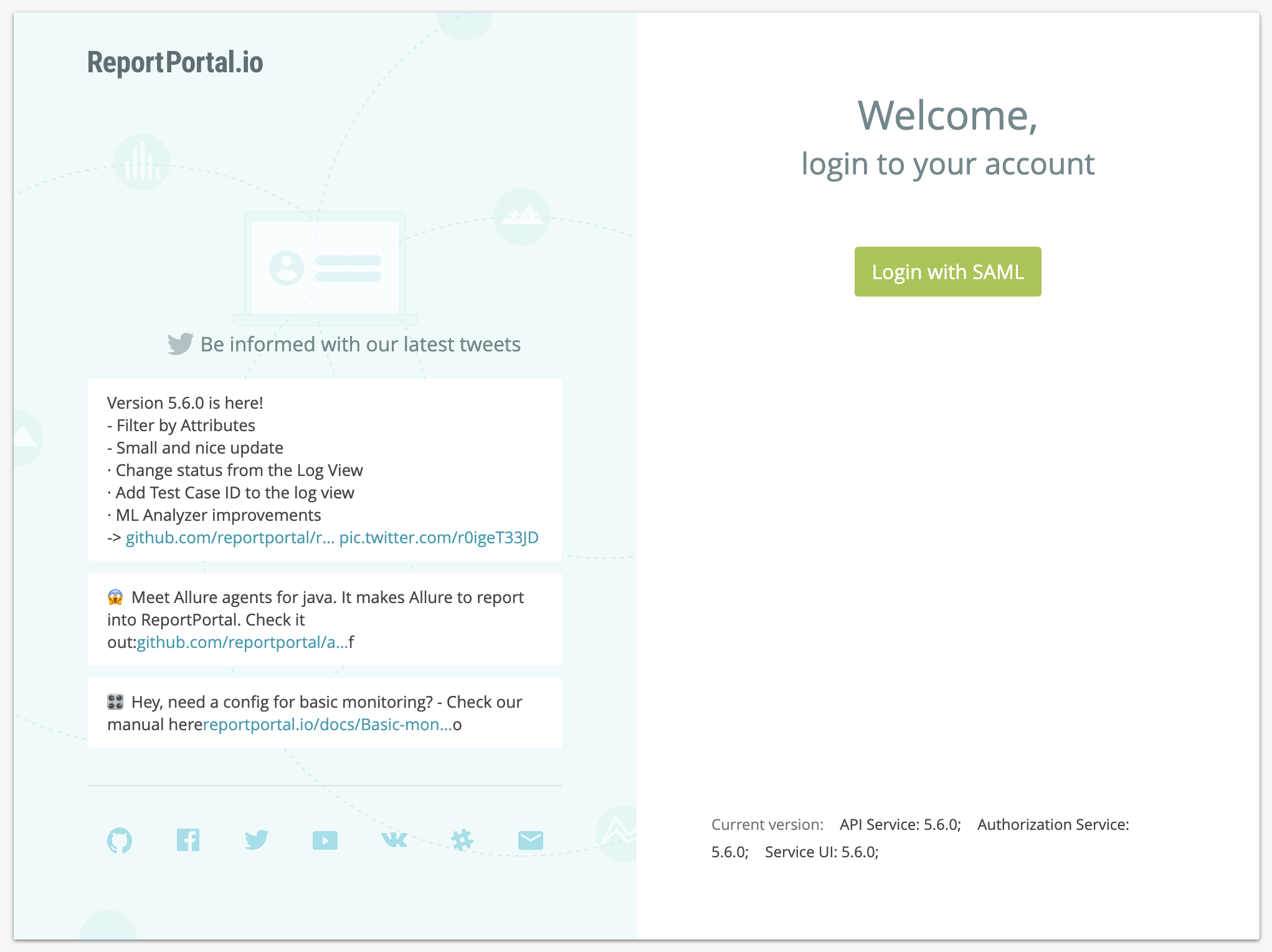Open the github.com/reportportal/r link in the tweet
This screenshot has height=952, width=1272.
click(x=229, y=537)
